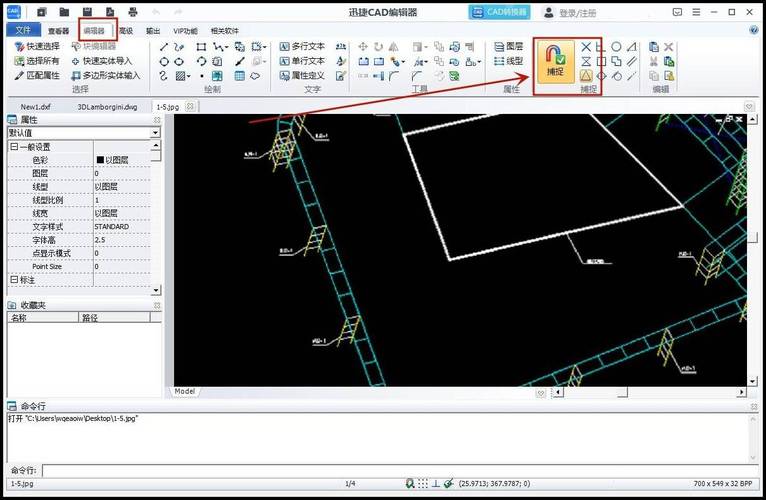This screenshot has height=500, width=766.
Task: Click the 多行文本 button
Action: 302,46
